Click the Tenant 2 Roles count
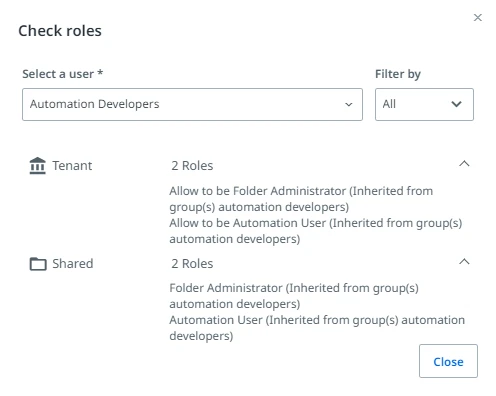Viewport: 496px width, 396px height. pos(192,166)
